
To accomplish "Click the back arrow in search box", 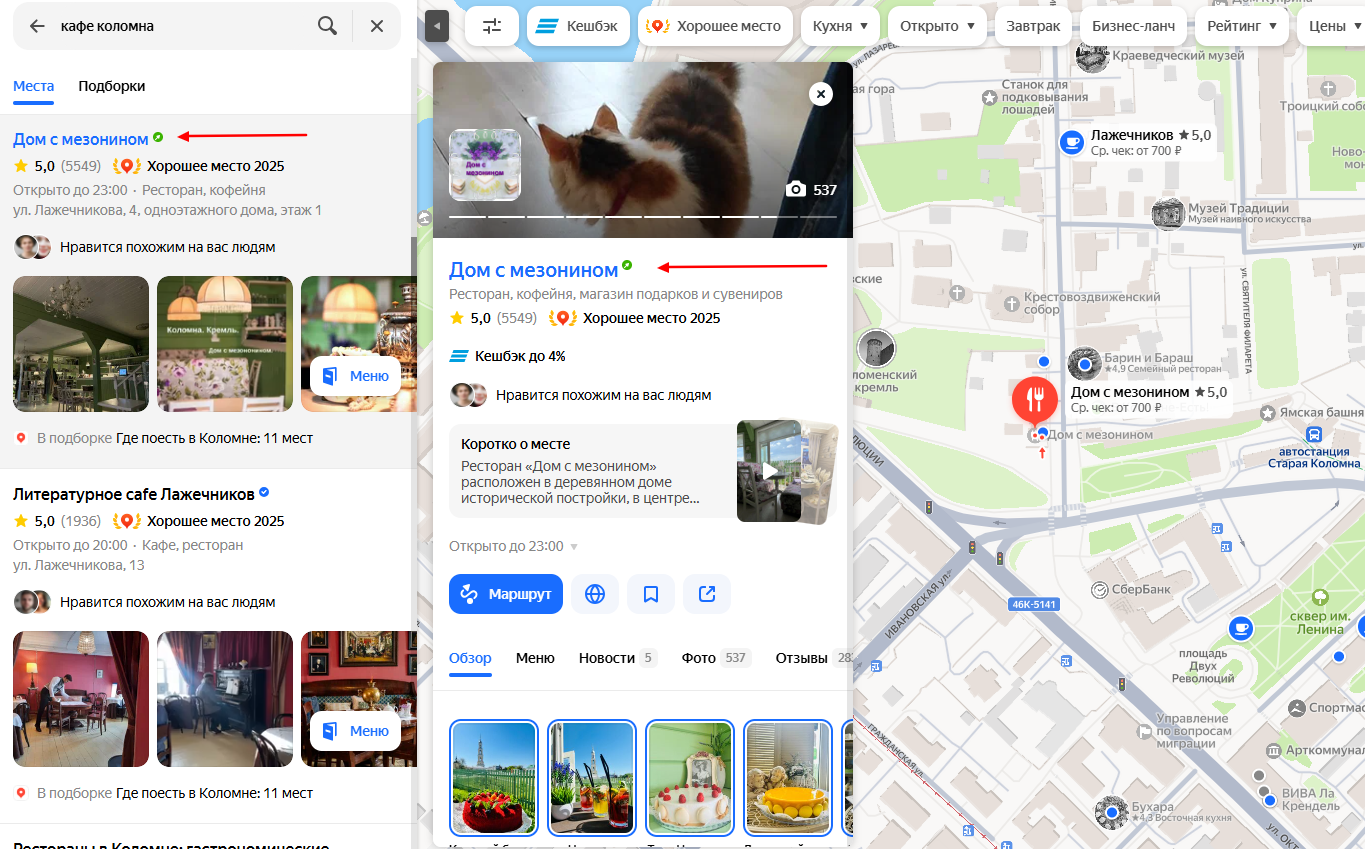I will (x=37, y=26).
